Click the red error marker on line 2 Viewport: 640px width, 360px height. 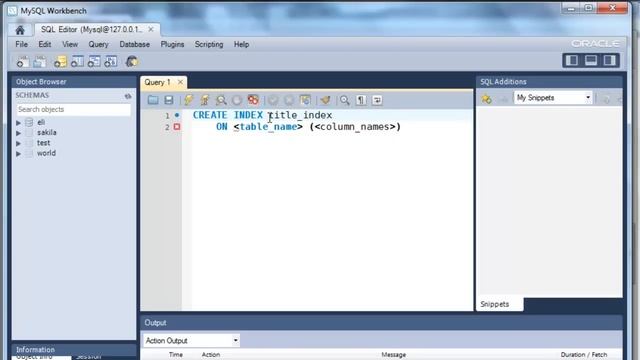(x=177, y=127)
